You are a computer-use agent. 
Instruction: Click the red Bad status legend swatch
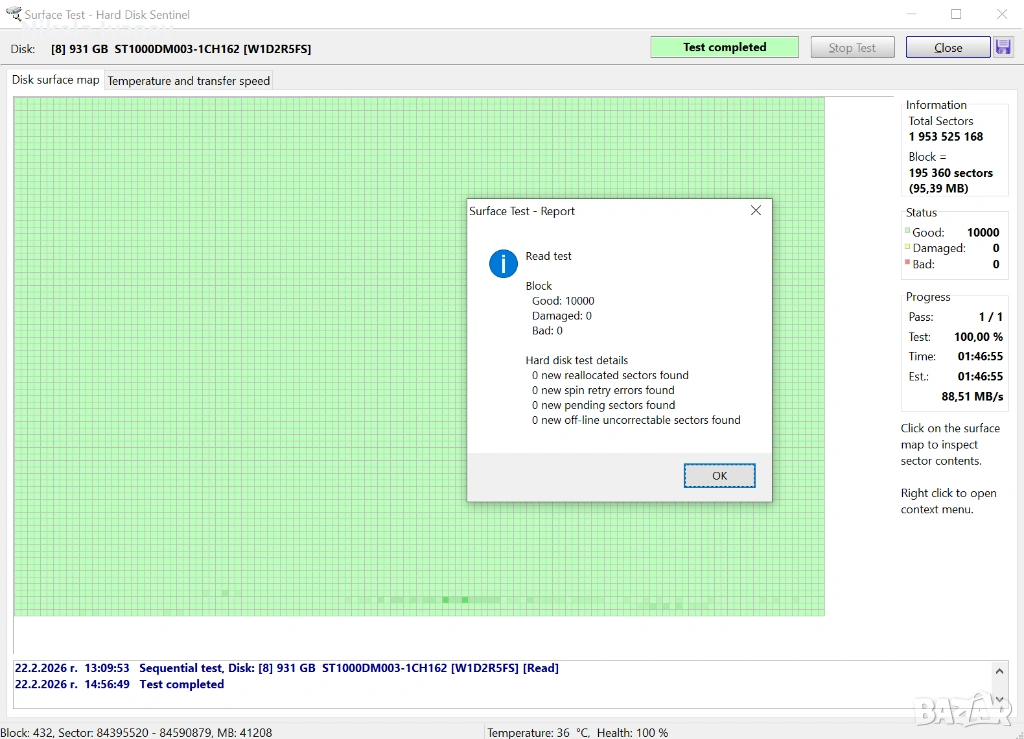908,263
